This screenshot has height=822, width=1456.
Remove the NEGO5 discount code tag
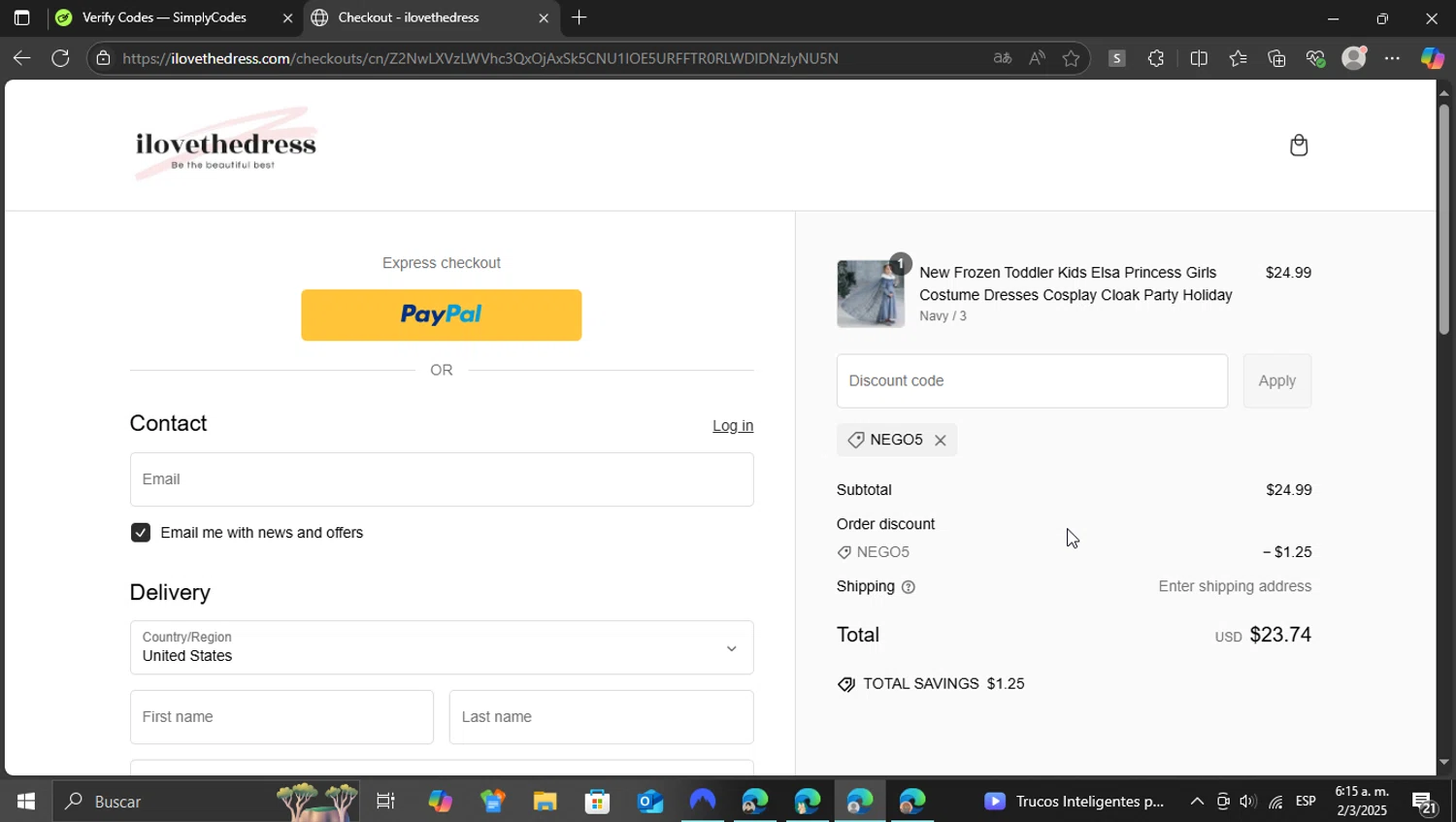pyautogui.click(x=940, y=441)
